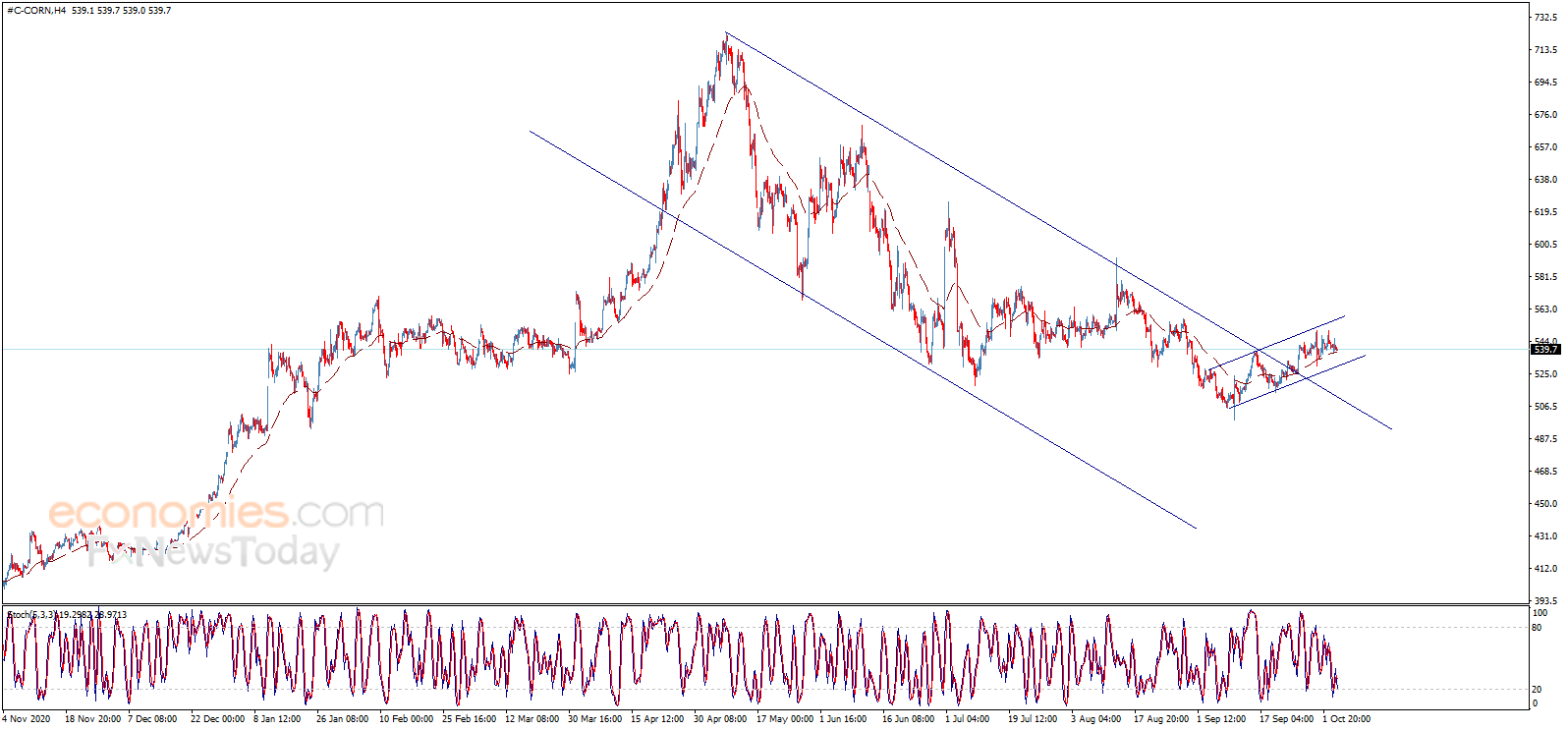Click the 1 Sep 12:00 time label
This screenshot has width=1568, height=730.
[1221, 718]
